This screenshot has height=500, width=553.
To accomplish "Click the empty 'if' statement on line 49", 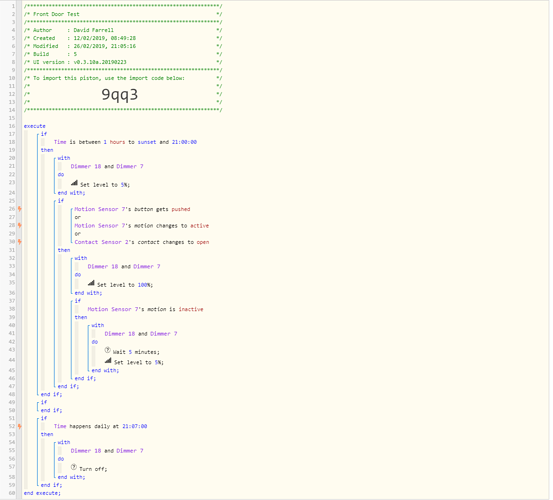I will 44,402.
